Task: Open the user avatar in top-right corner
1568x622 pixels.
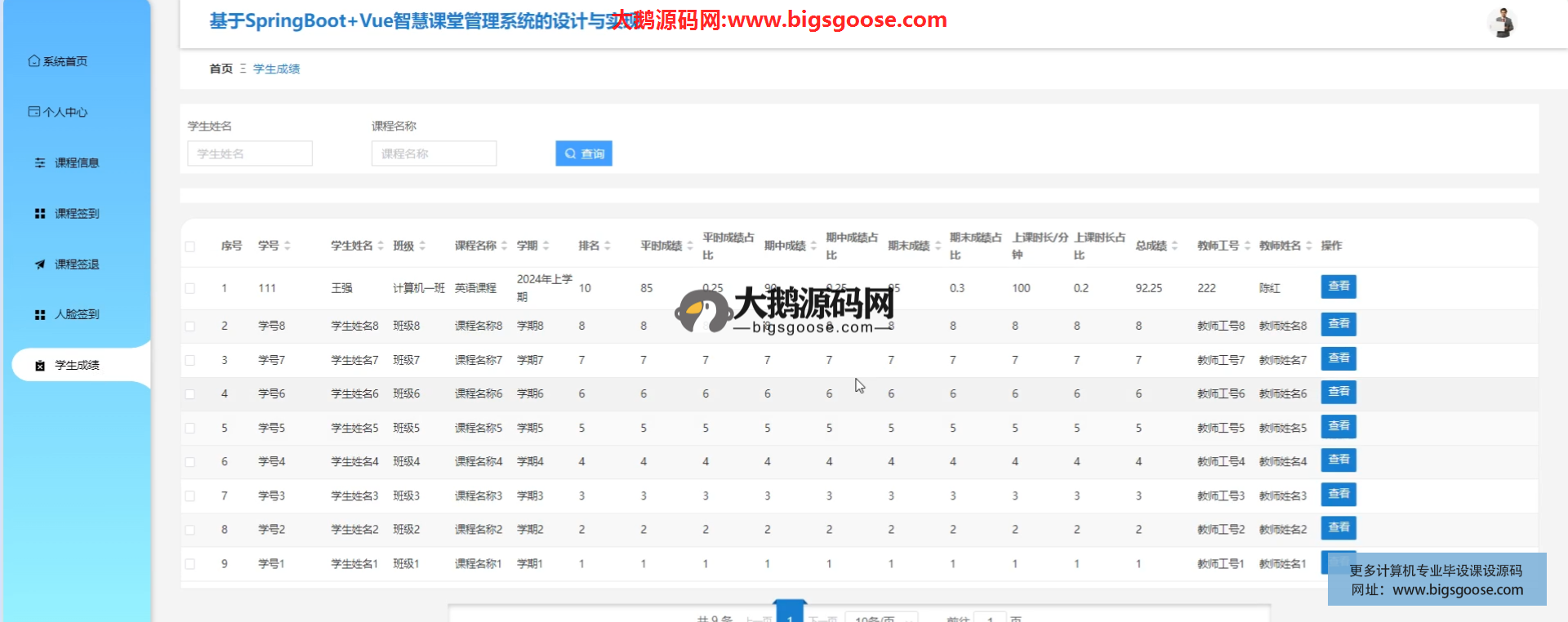Action: click(x=1501, y=23)
